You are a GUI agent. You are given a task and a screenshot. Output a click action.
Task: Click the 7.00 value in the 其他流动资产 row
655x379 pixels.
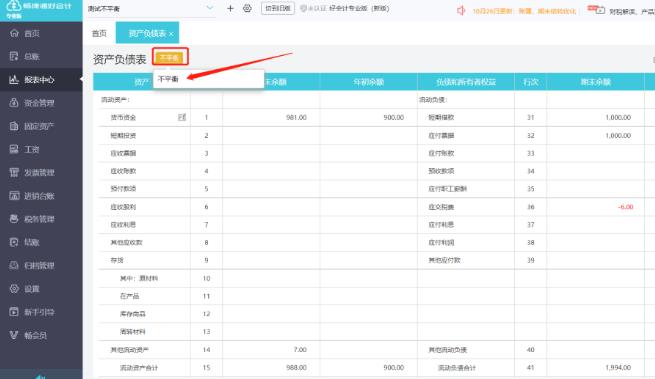300,350
